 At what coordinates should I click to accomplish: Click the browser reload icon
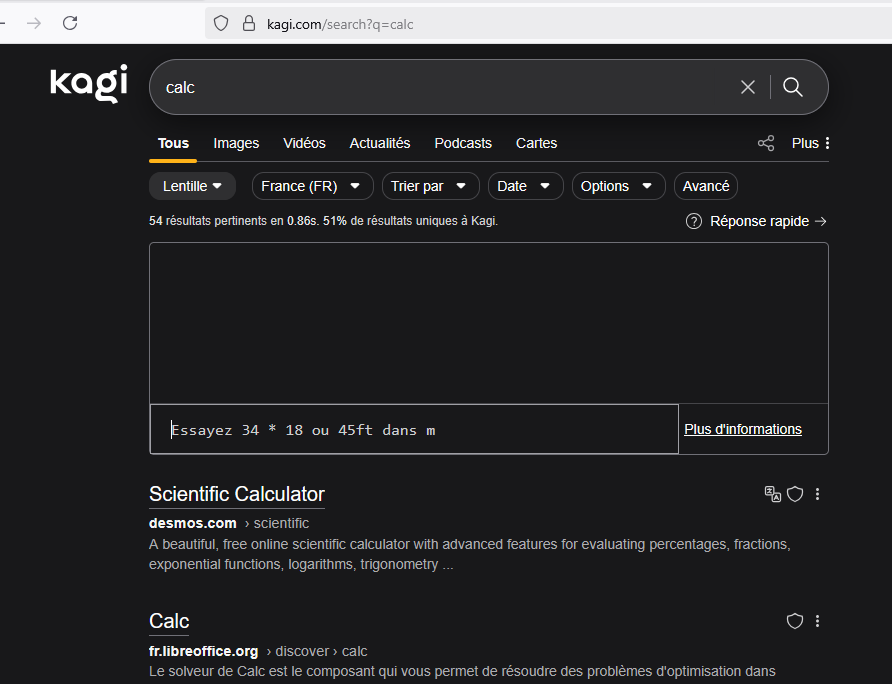click(x=70, y=23)
